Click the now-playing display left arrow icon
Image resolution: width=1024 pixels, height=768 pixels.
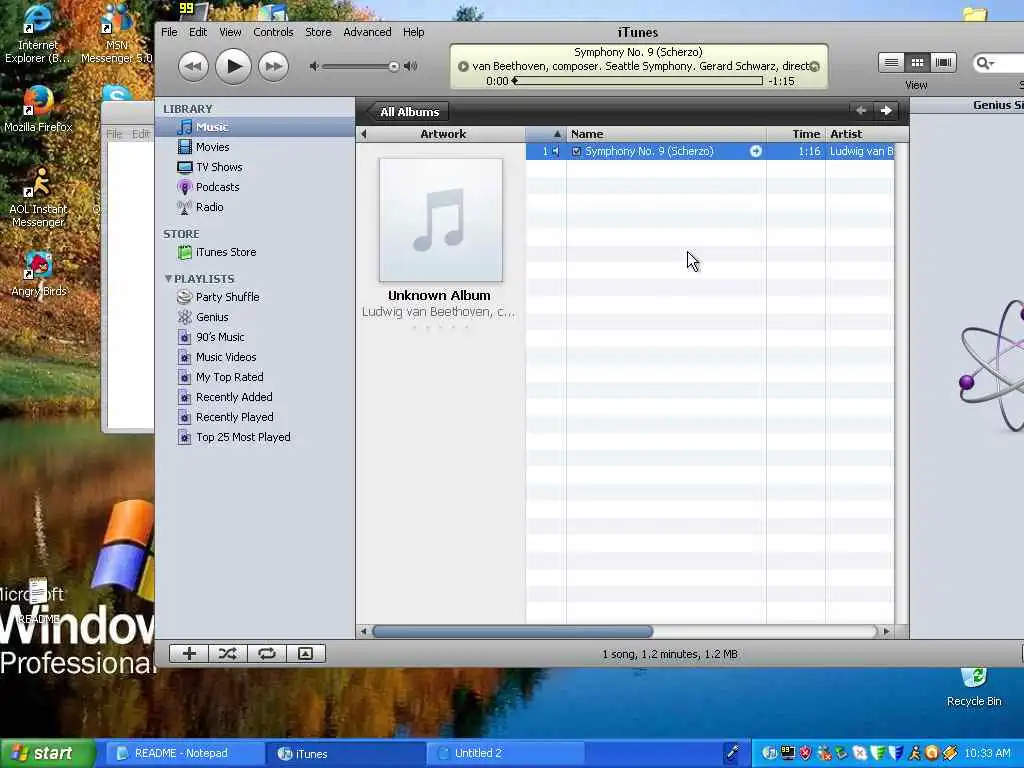(463, 66)
